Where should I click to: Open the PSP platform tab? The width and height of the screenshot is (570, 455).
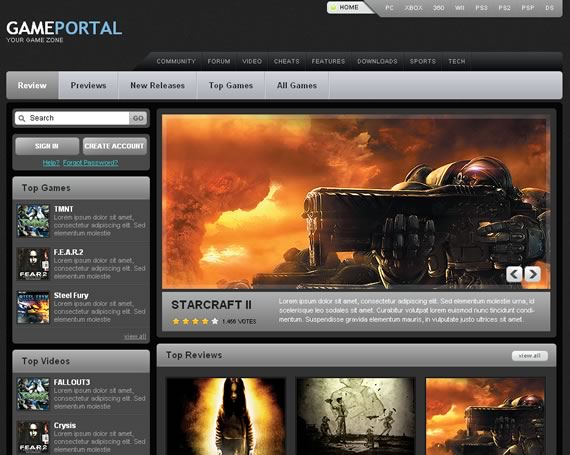coord(528,8)
